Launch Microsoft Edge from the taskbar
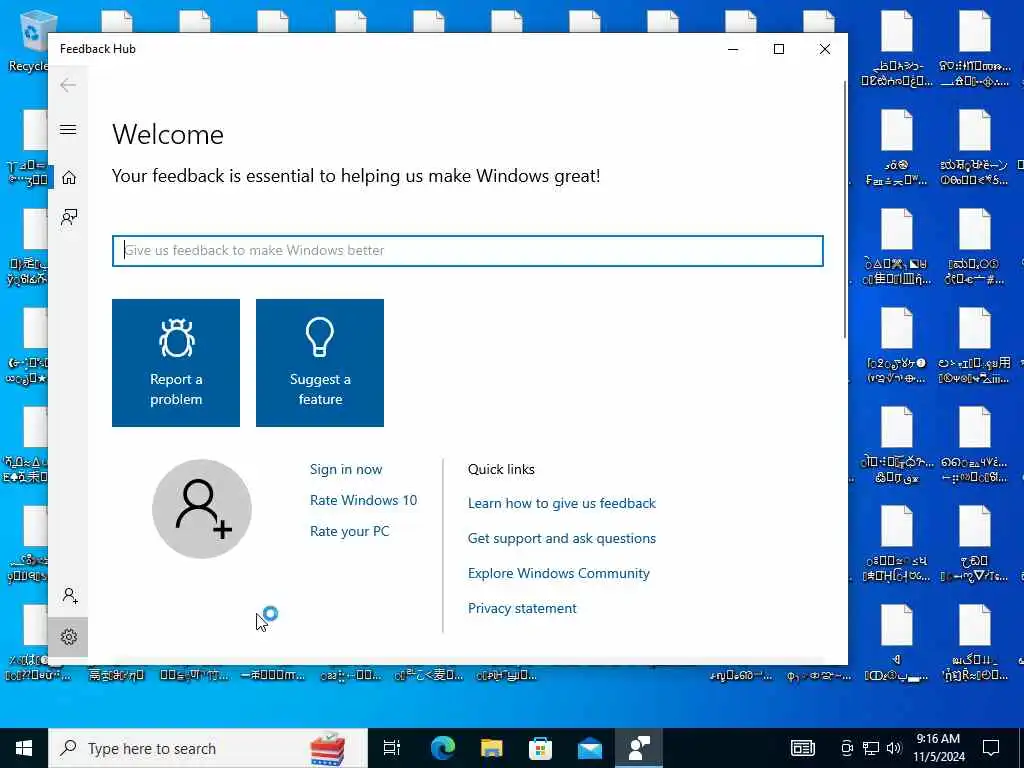The height and width of the screenshot is (768, 1024). click(443, 748)
